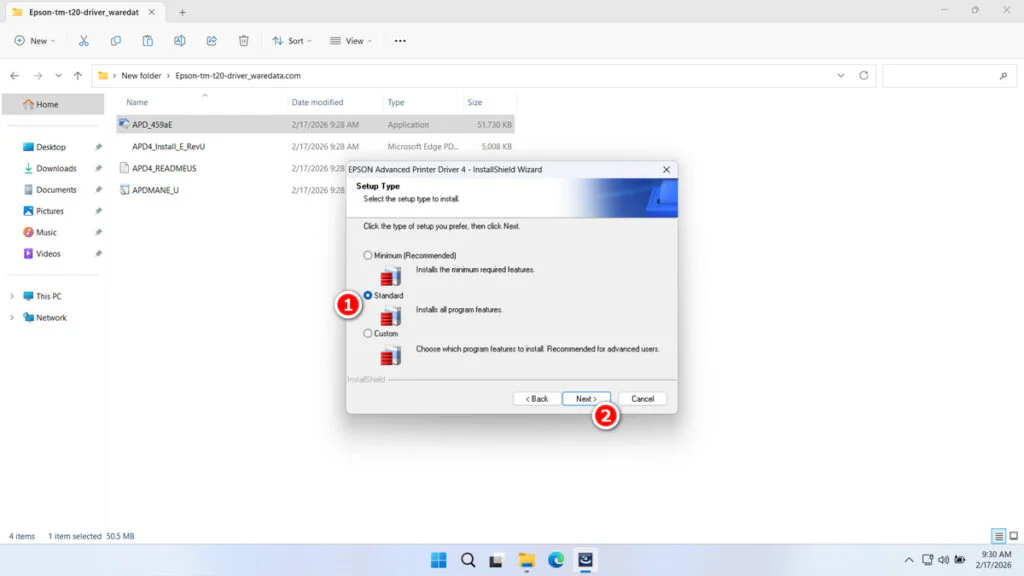This screenshot has width=1024, height=576.
Task: Select the Minimum (Recommended) setup option
Action: click(368, 255)
